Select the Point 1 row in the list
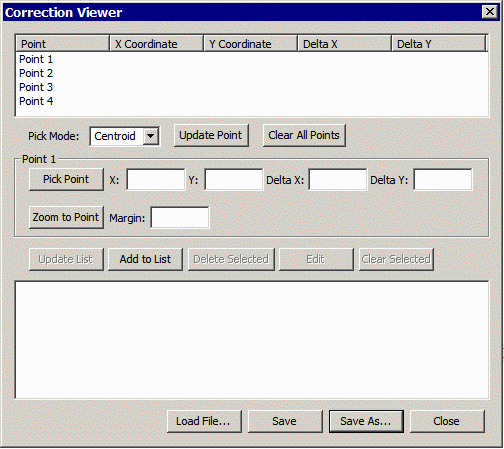Viewport: 504px width, 449px height. click(x=252, y=59)
